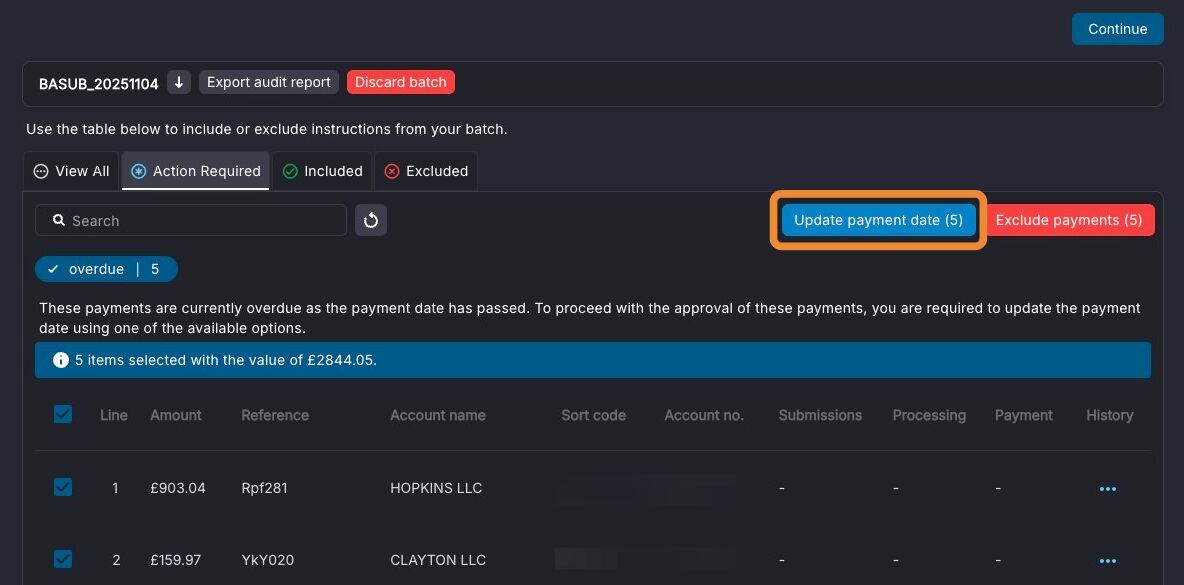Click the Submissions column header
Image resolution: width=1184 pixels, height=585 pixels.
click(820, 415)
